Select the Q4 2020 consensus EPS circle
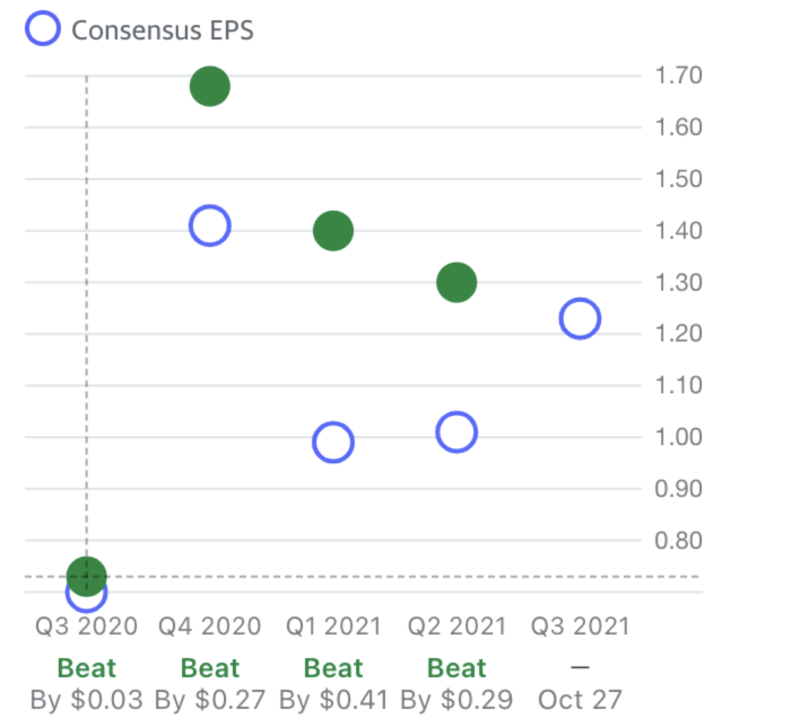 coord(210,225)
